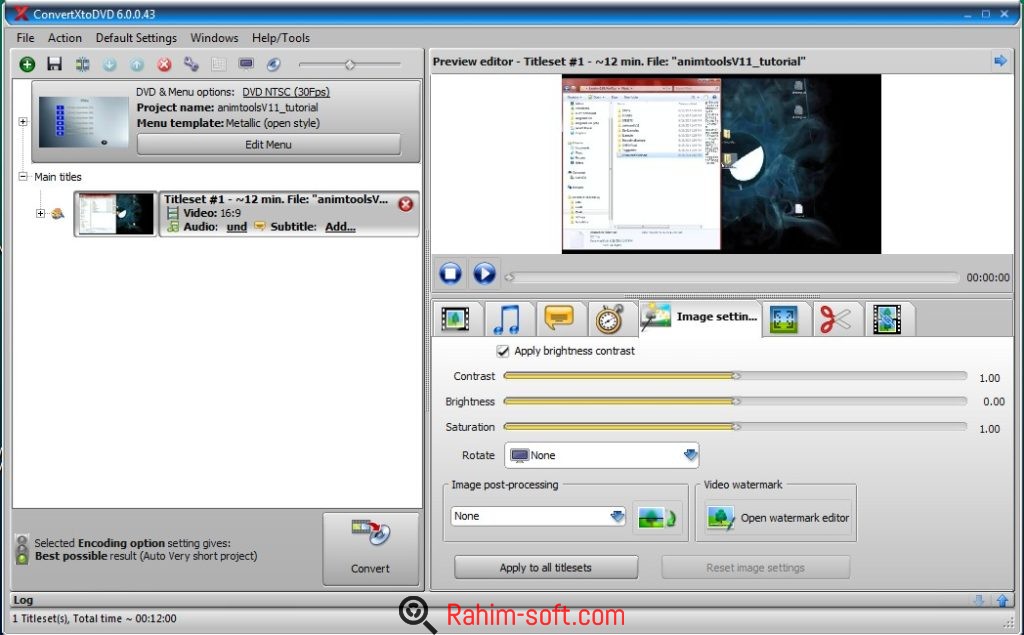Open the Default Settings menu

[x=136, y=38]
